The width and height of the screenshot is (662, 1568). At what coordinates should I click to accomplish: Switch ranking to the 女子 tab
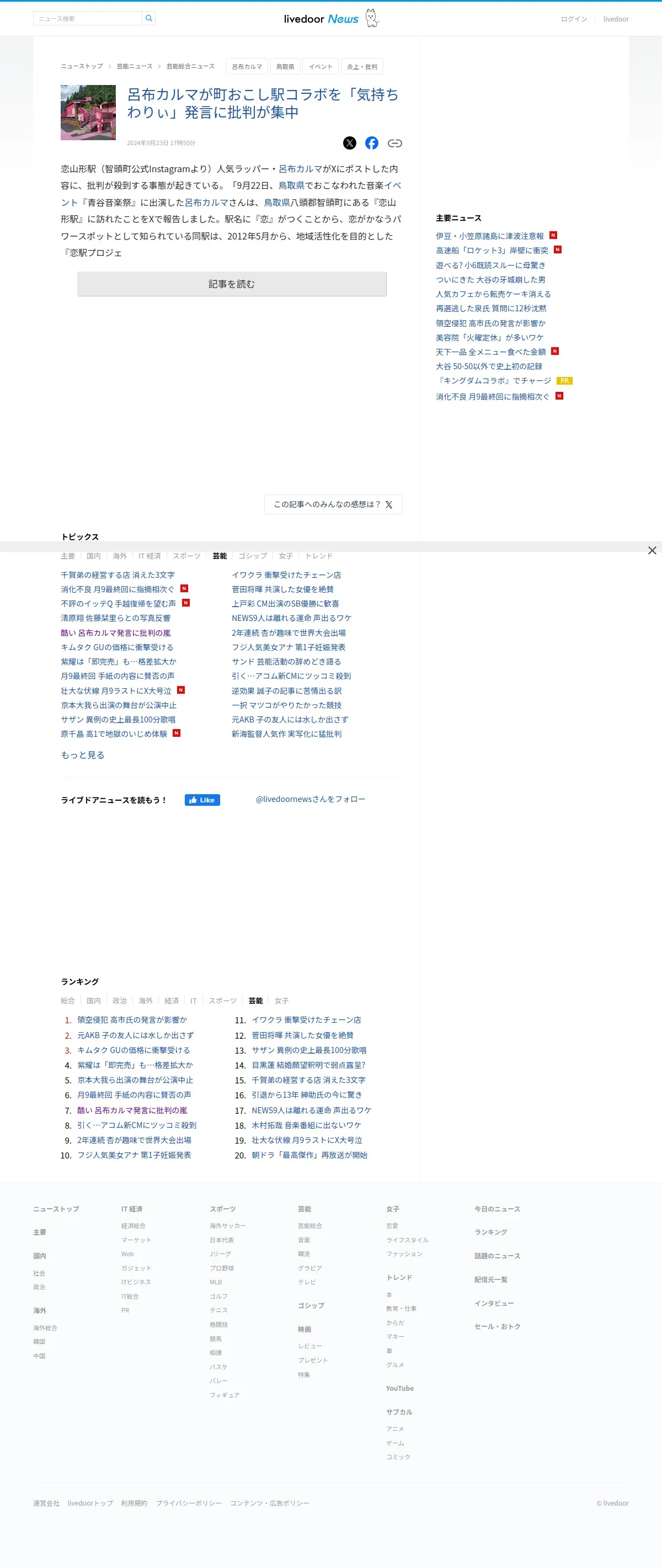tap(282, 1001)
